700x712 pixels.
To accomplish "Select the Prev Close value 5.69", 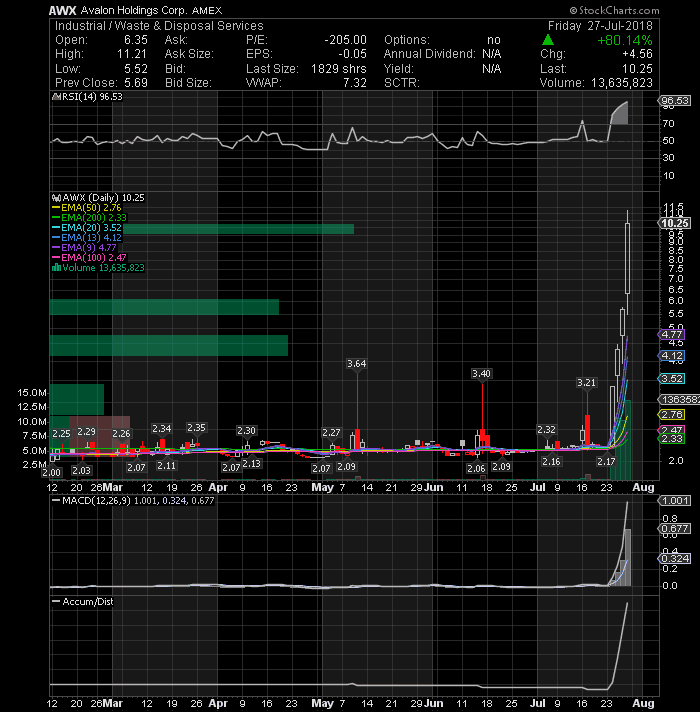I will (136, 83).
